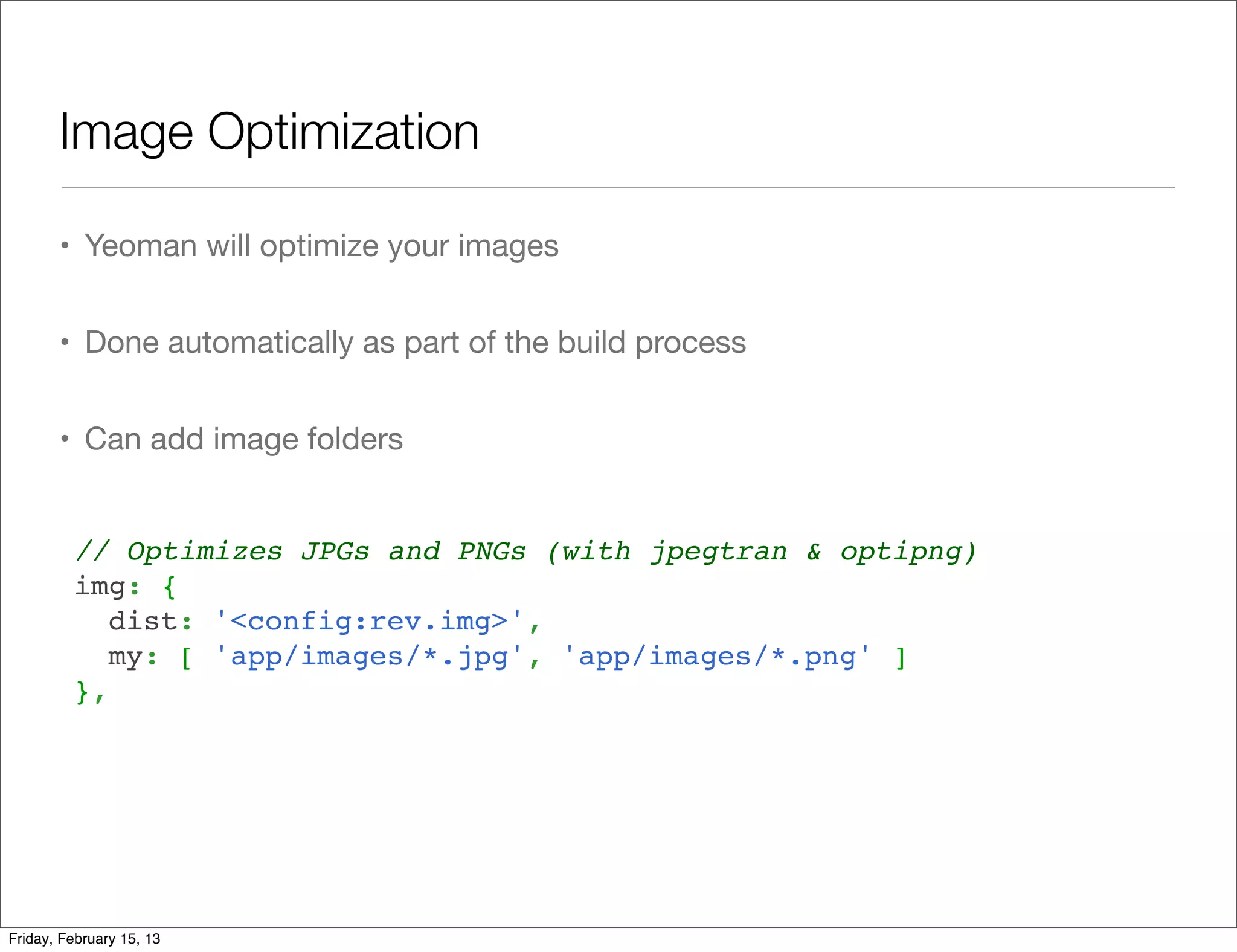Screen dimensions: 1237x952
Task: Click the closing '},' code line
Action: pyautogui.click(x=91, y=692)
